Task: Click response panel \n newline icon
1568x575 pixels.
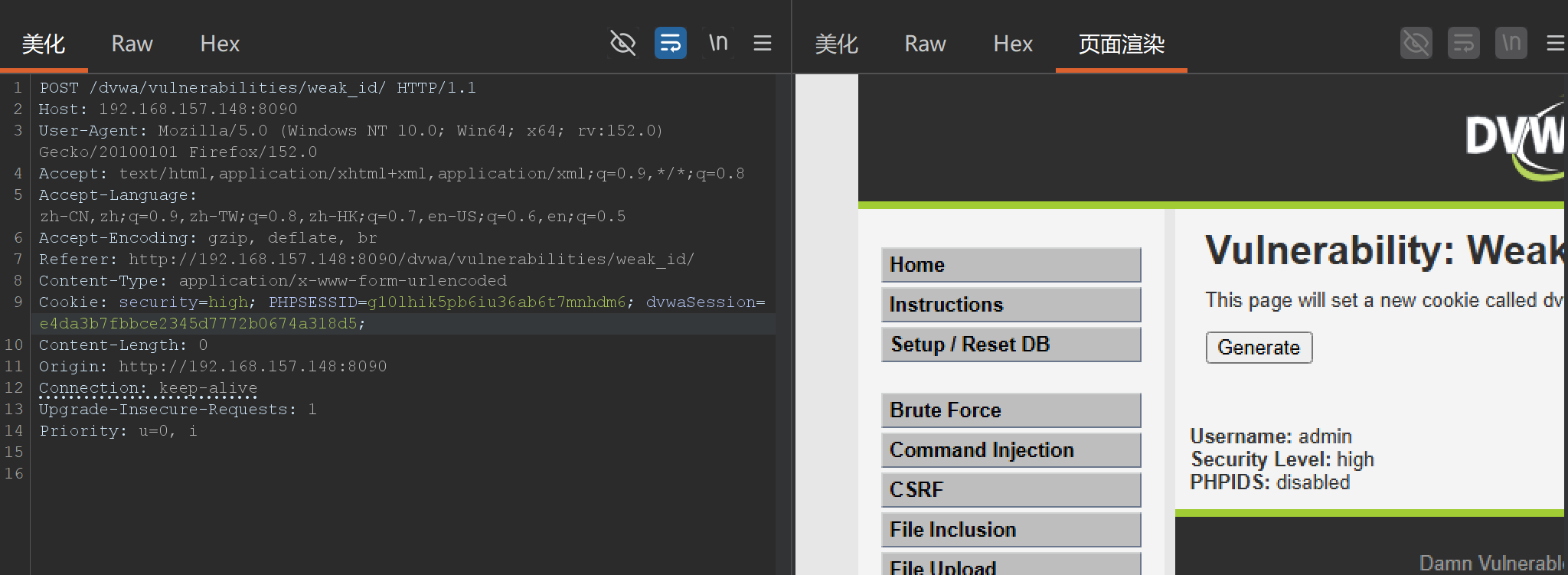Action: point(1511,43)
